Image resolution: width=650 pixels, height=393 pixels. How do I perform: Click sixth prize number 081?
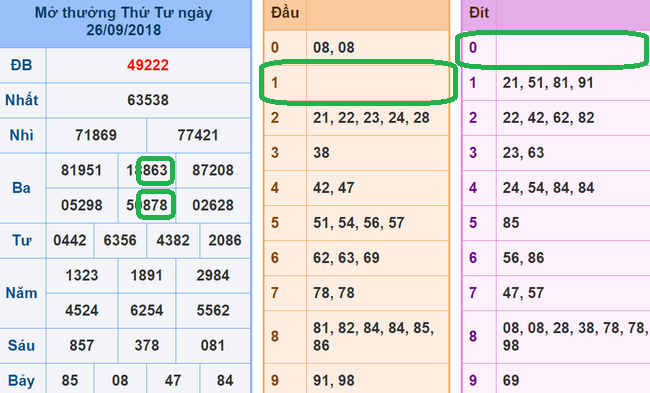point(213,345)
